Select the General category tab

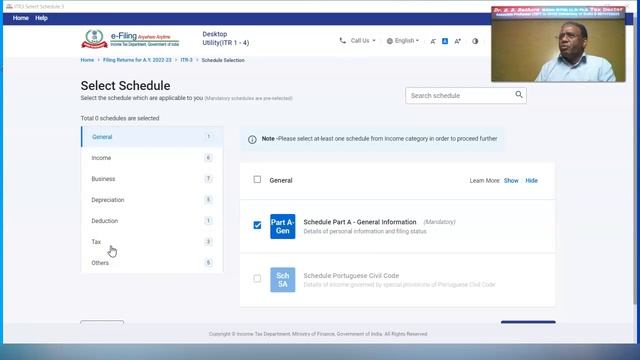(152, 137)
